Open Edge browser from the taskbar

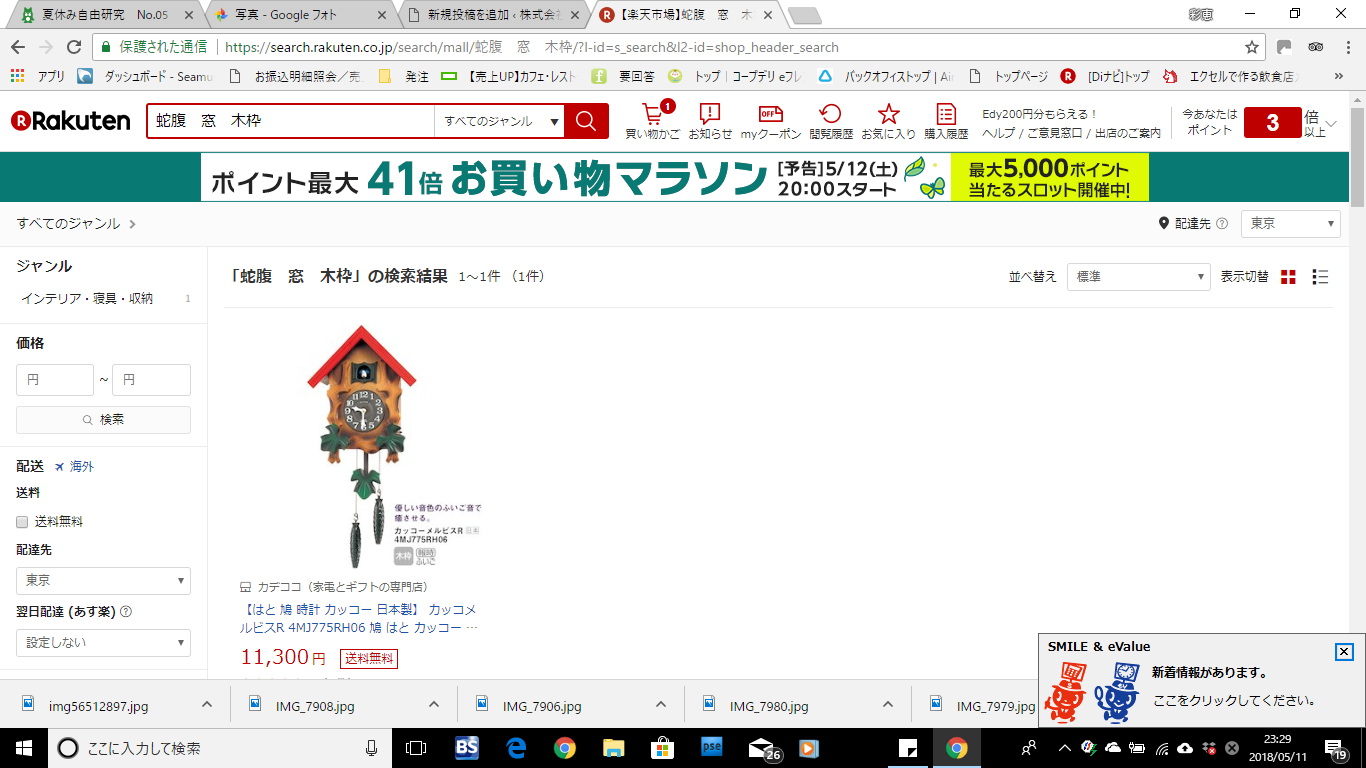(516, 748)
